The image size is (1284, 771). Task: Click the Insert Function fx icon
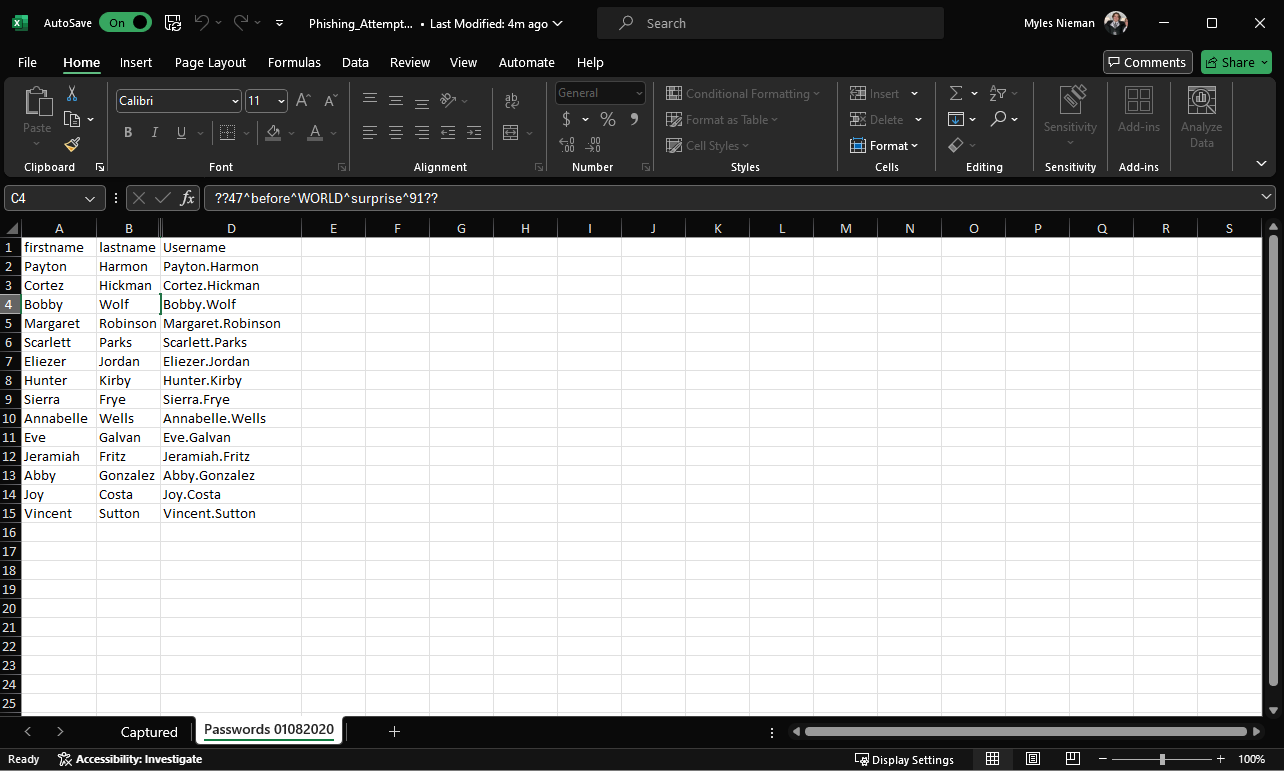tap(187, 198)
